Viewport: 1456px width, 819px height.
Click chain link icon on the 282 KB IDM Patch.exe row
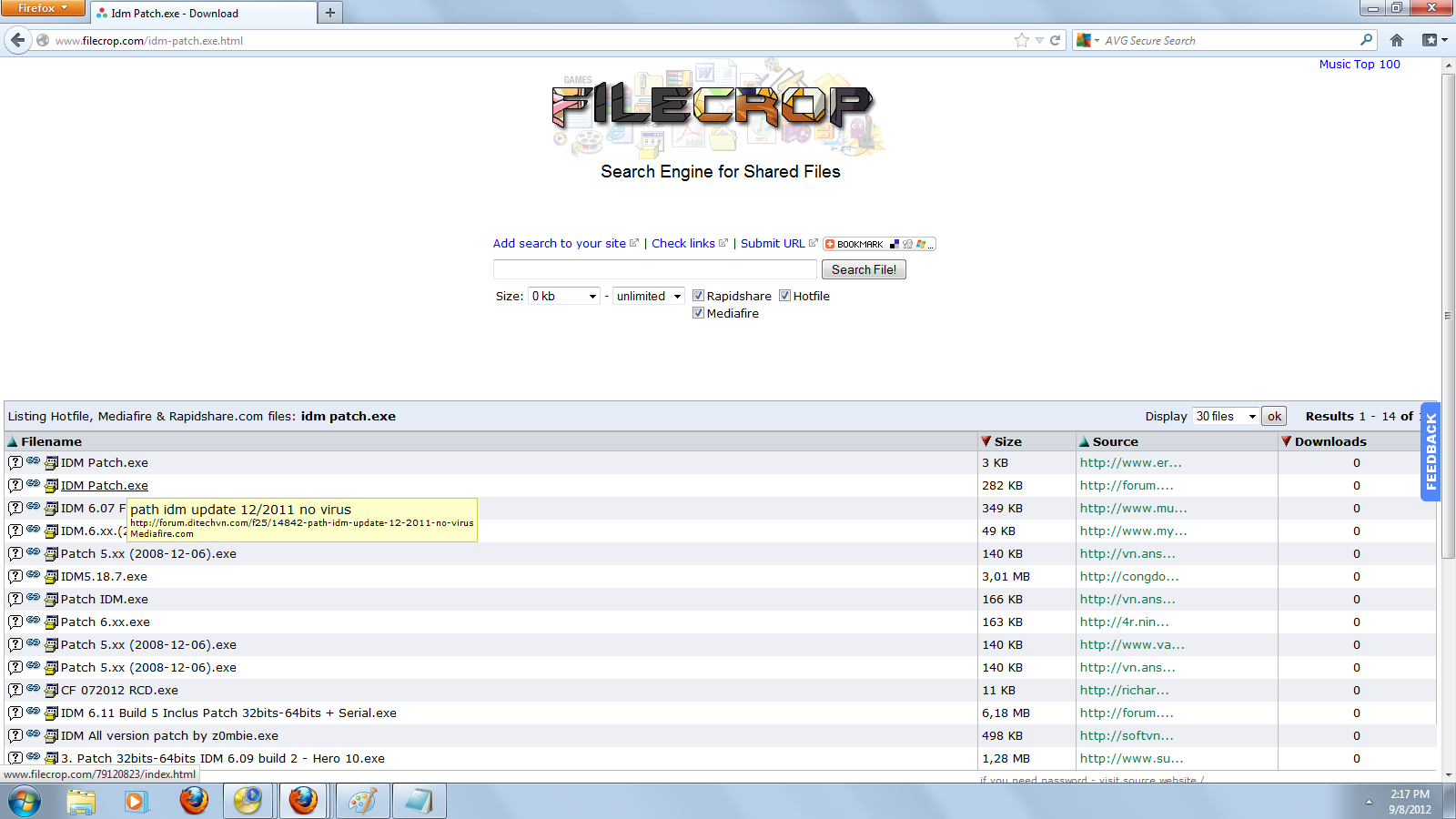click(x=34, y=484)
